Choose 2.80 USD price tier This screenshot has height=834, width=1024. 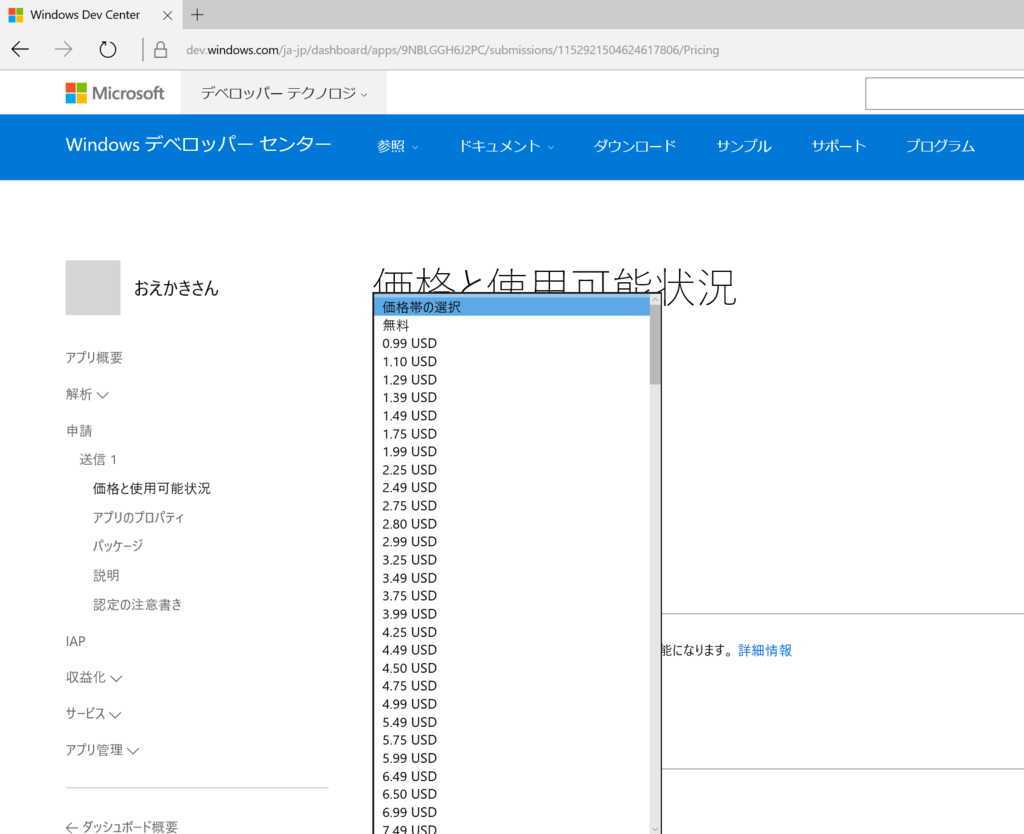(x=512, y=524)
